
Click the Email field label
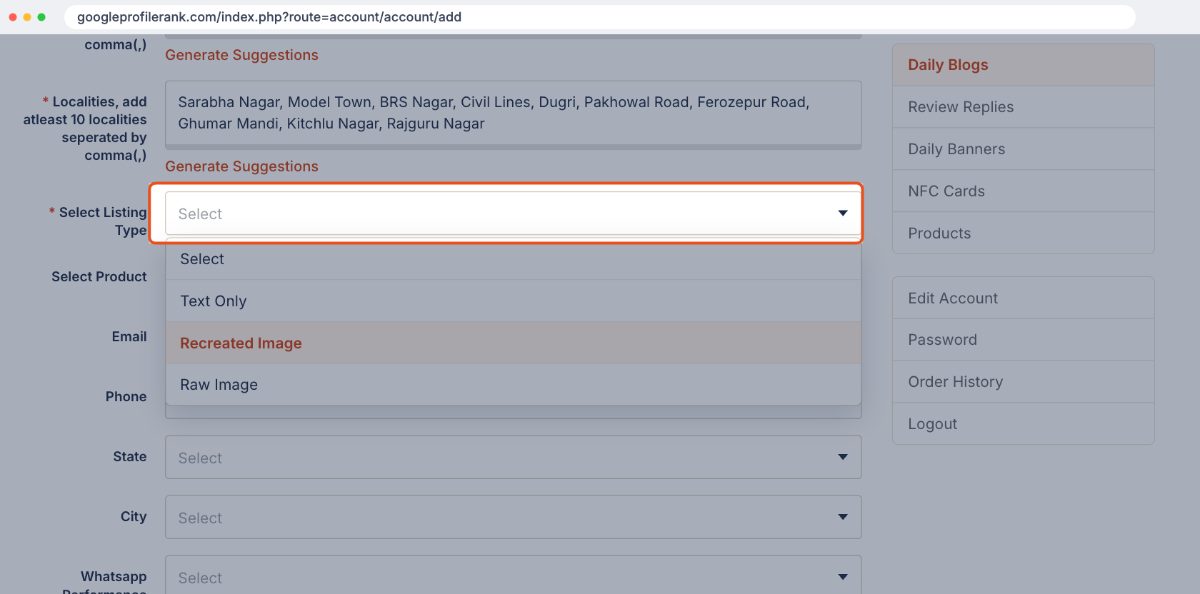(x=129, y=337)
